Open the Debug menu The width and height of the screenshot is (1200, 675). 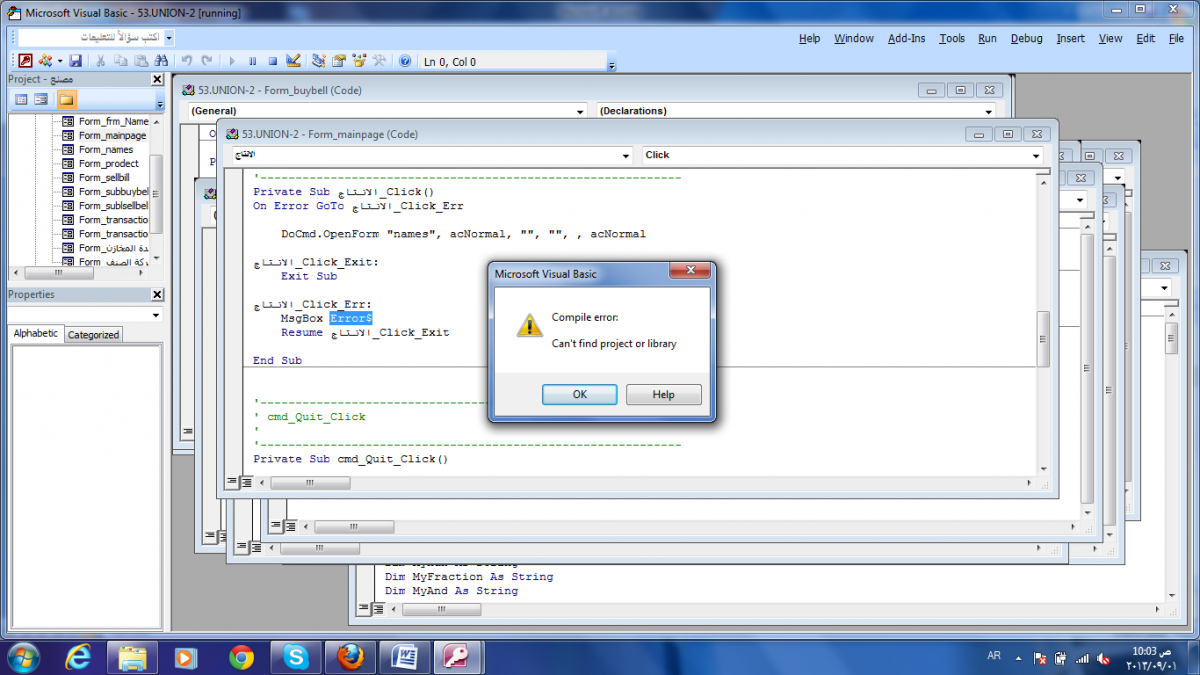[x=1026, y=38]
